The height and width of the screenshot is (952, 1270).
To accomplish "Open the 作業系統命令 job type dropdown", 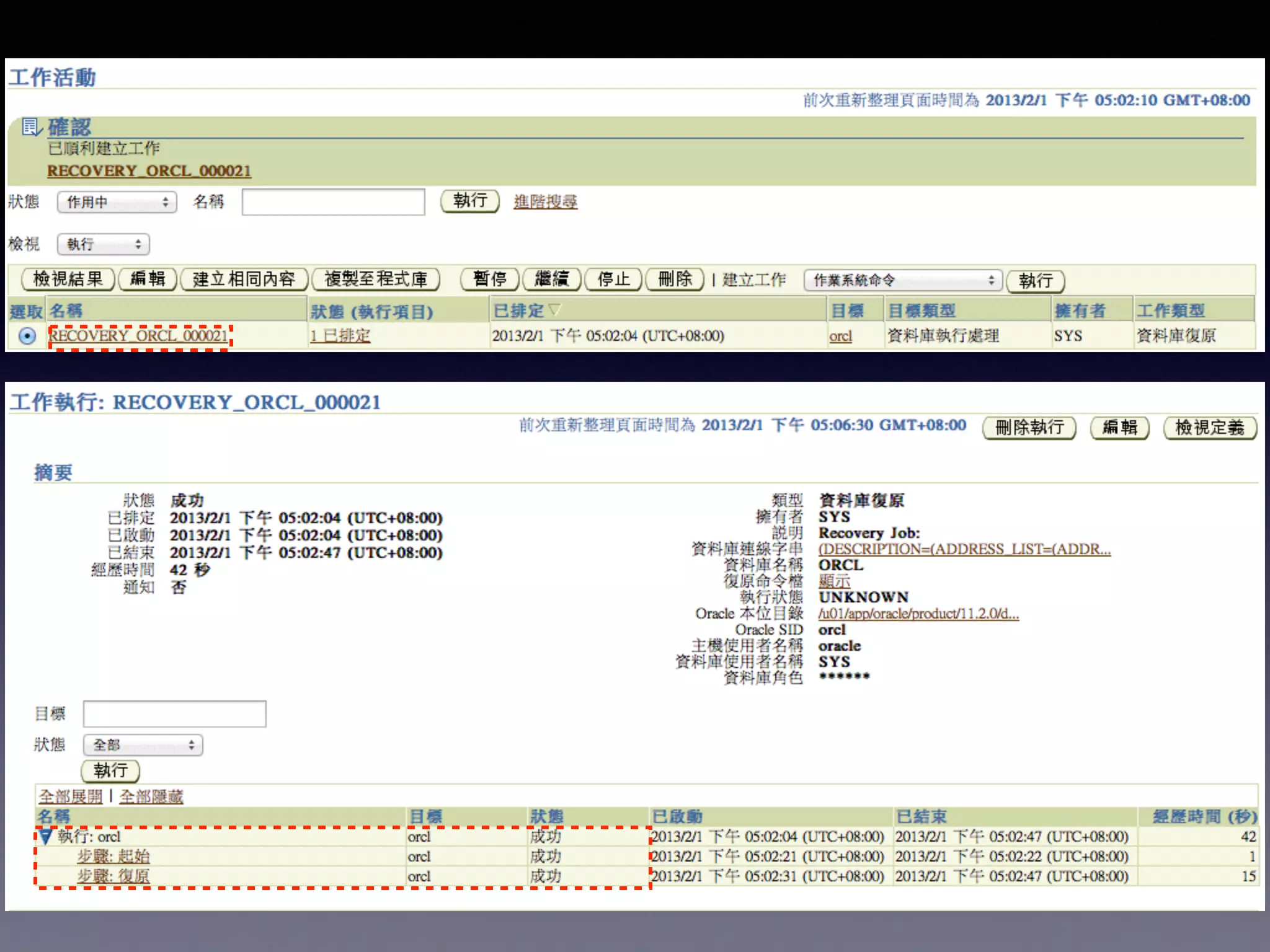I will [x=902, y=280].
